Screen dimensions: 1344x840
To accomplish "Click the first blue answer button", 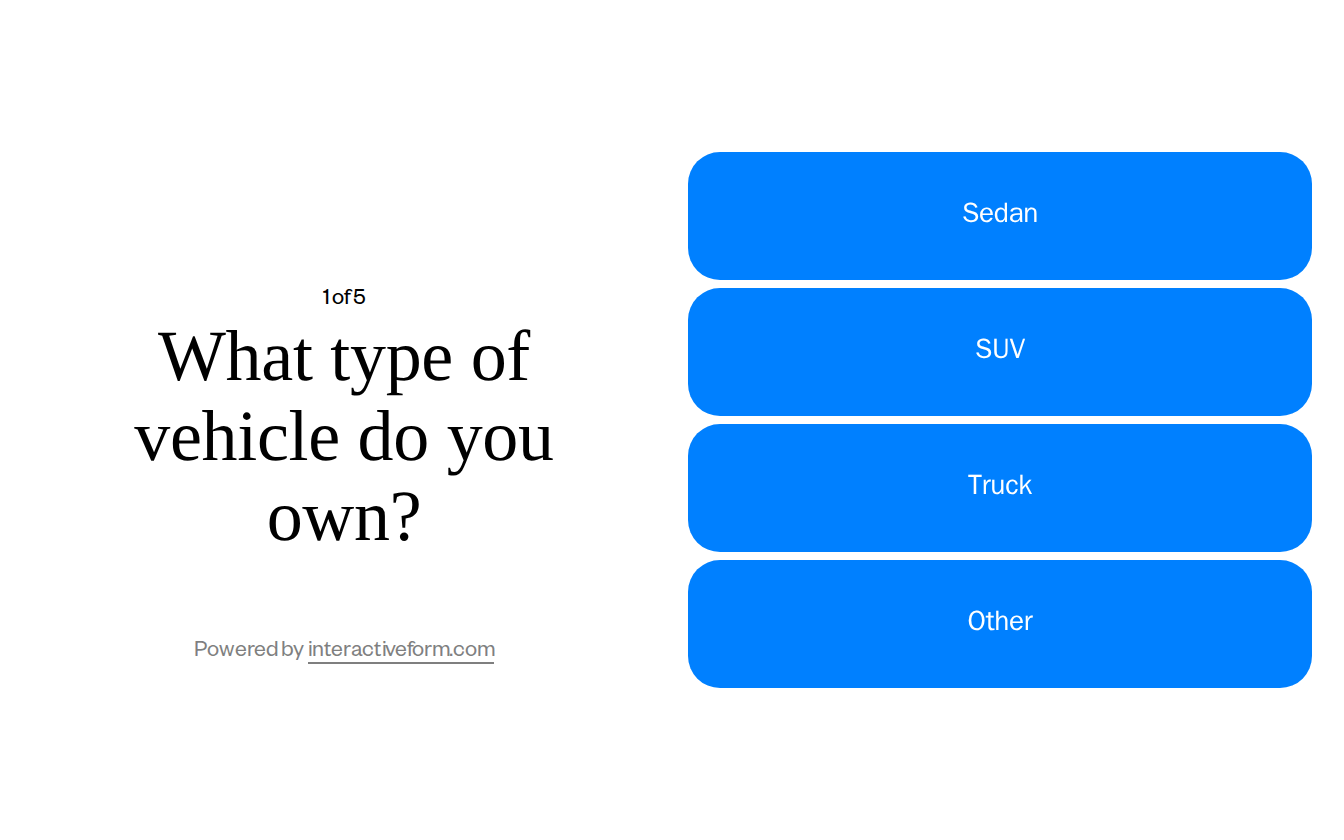I will click(1000, 214).
